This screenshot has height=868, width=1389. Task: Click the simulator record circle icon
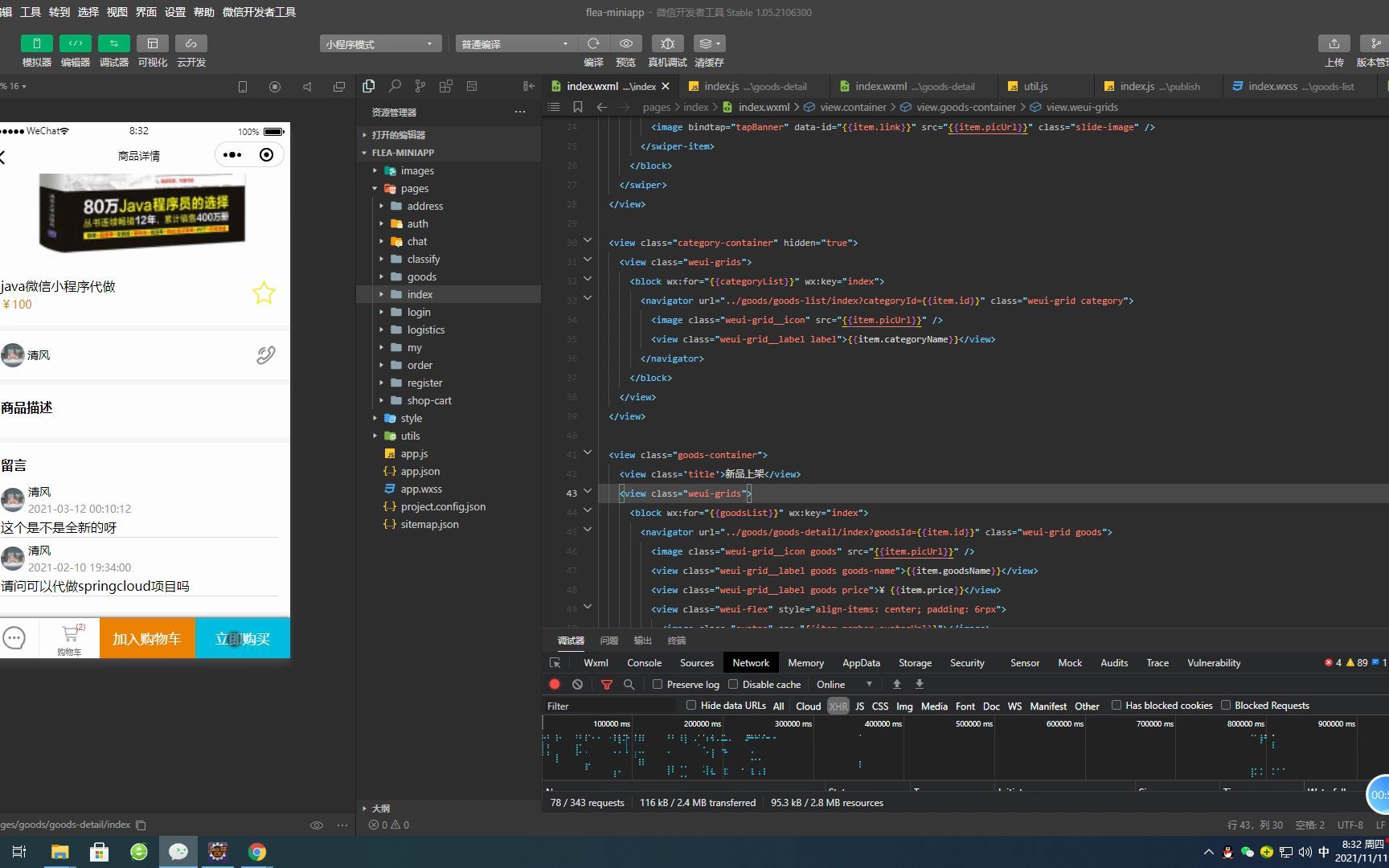pos(275,86)
